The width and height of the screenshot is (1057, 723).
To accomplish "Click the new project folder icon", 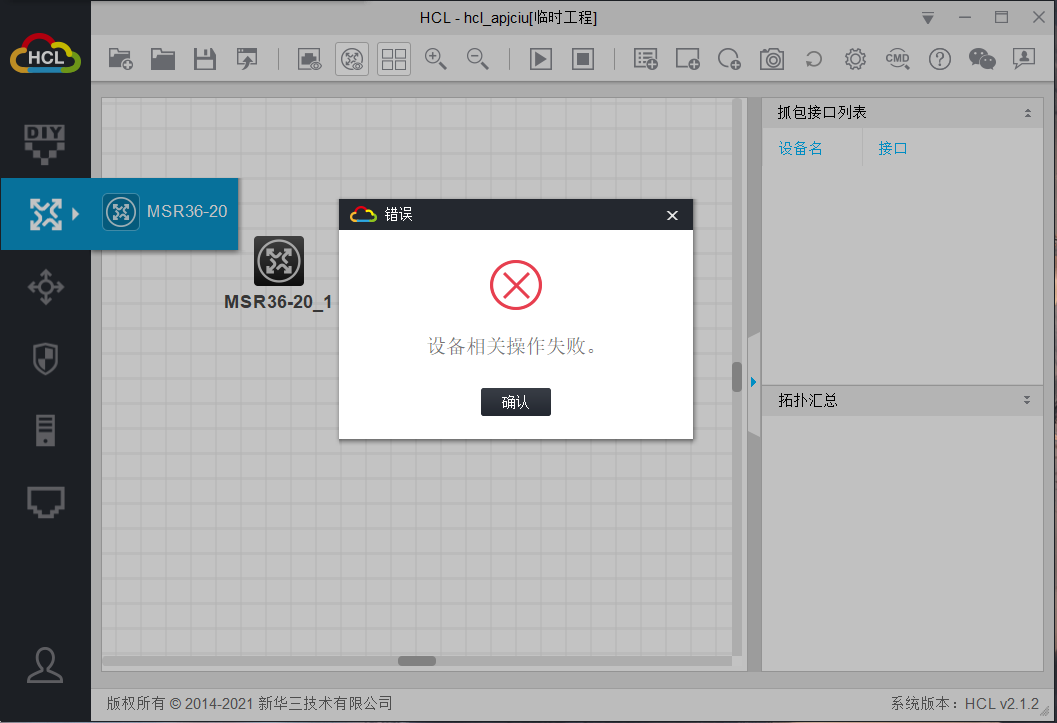I will 120,59.
